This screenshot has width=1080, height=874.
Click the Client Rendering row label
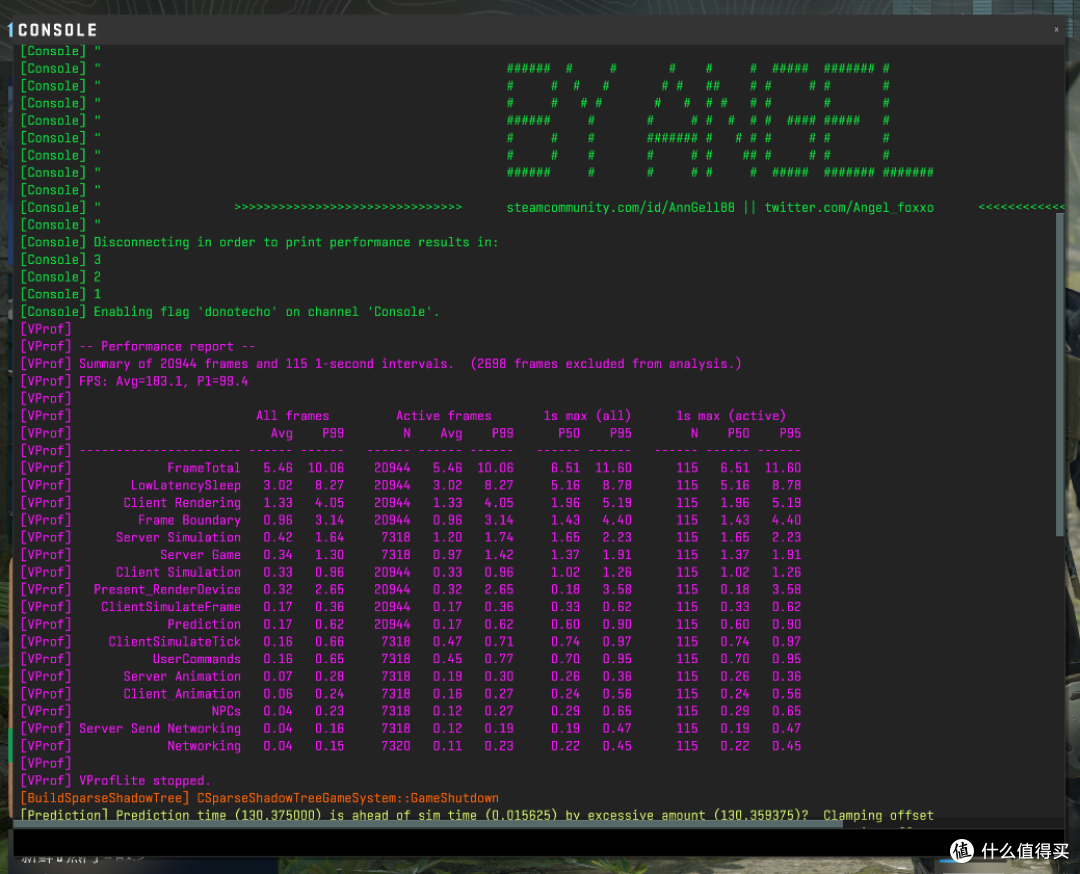pyautogui.click(x=182, y=502)
